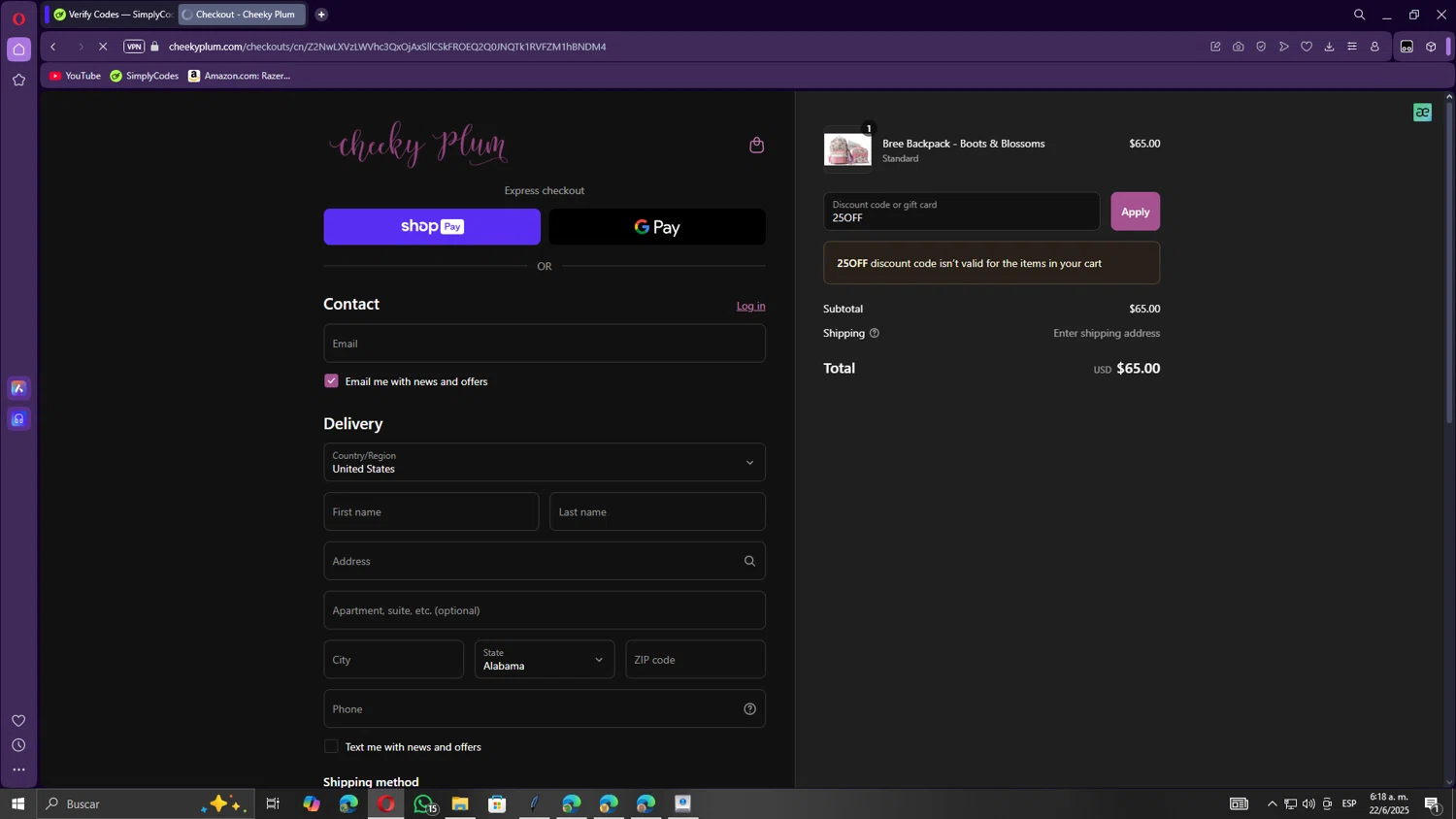This screenshot has width=1456, height=819.
Task: Click the green æ extension badge
Action: (x=1423, y=113)
